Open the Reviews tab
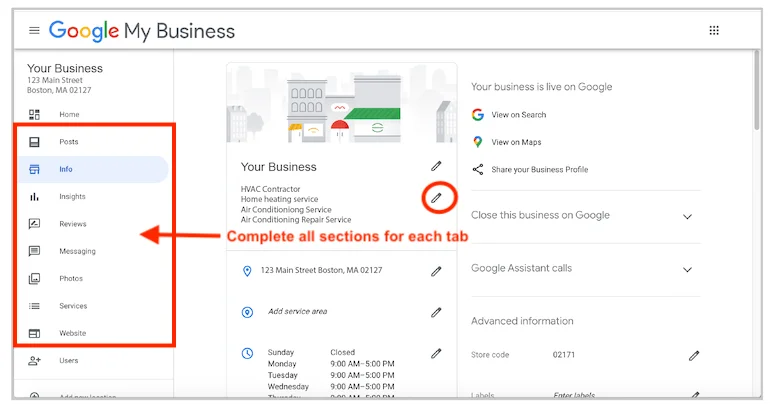 tap(73, 224)
